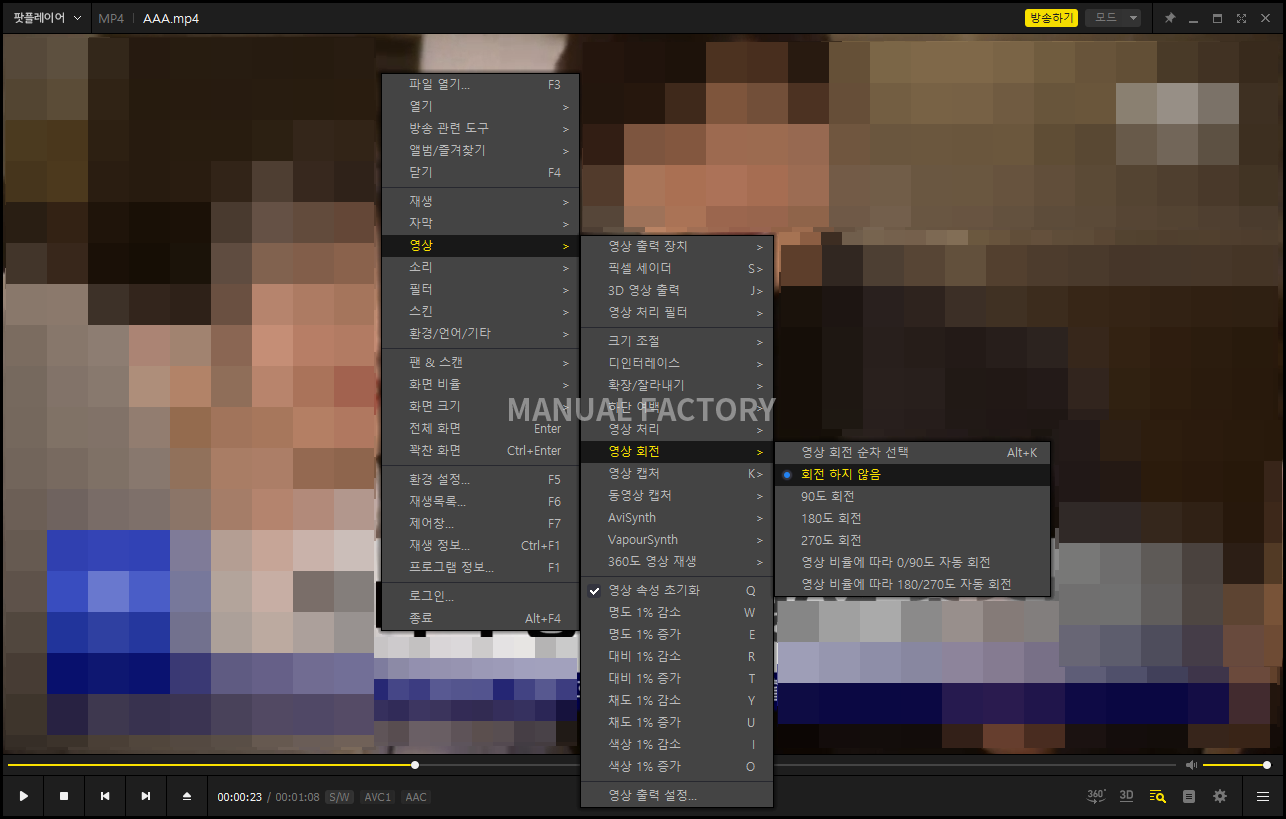
Task: Click the S/W decoder indicator
Action: coord(340,797)
